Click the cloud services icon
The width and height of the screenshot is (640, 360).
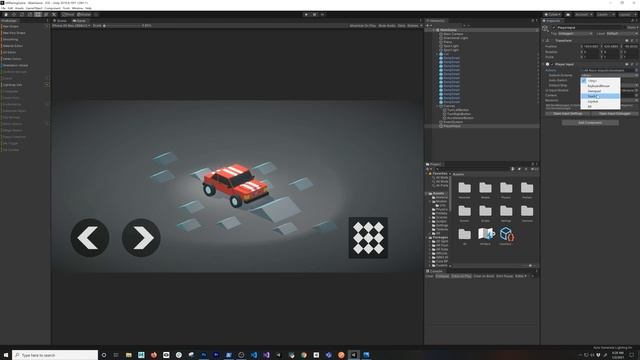point(568,14)
